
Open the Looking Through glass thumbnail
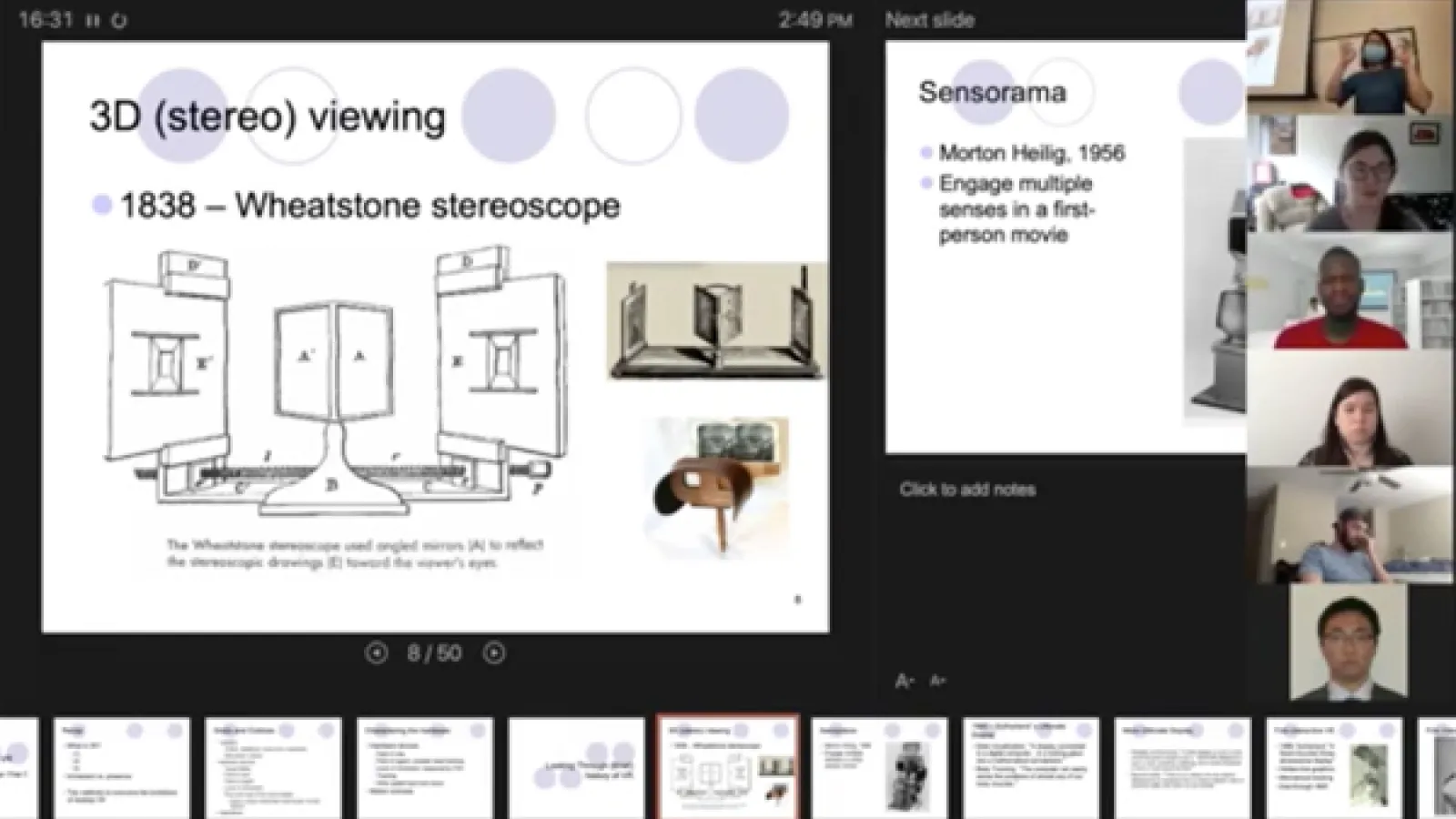[577, 768]
